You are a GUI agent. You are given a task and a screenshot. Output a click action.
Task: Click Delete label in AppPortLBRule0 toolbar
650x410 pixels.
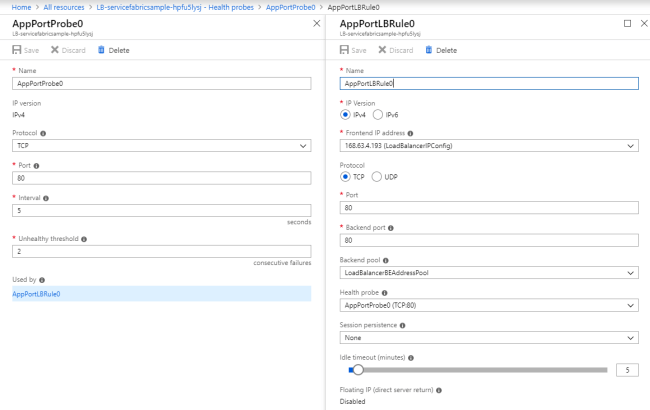446,50
